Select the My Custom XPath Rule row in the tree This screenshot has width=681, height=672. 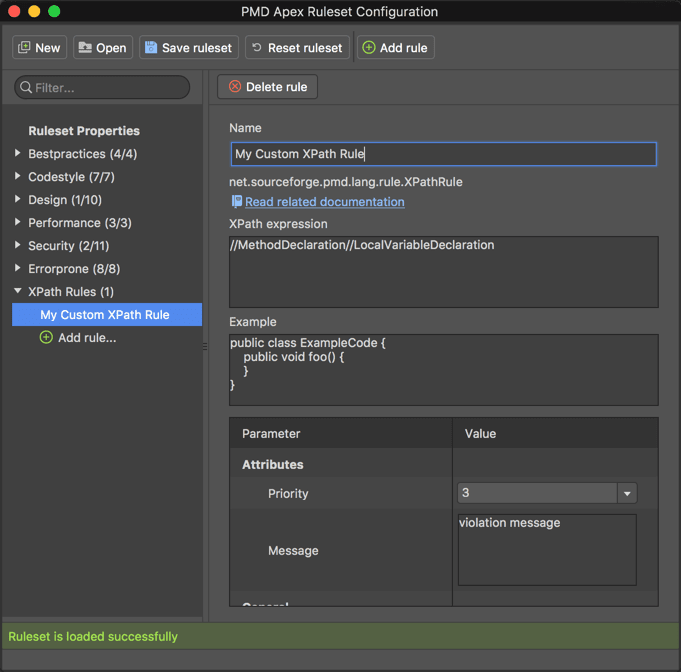tap(107, 314)
